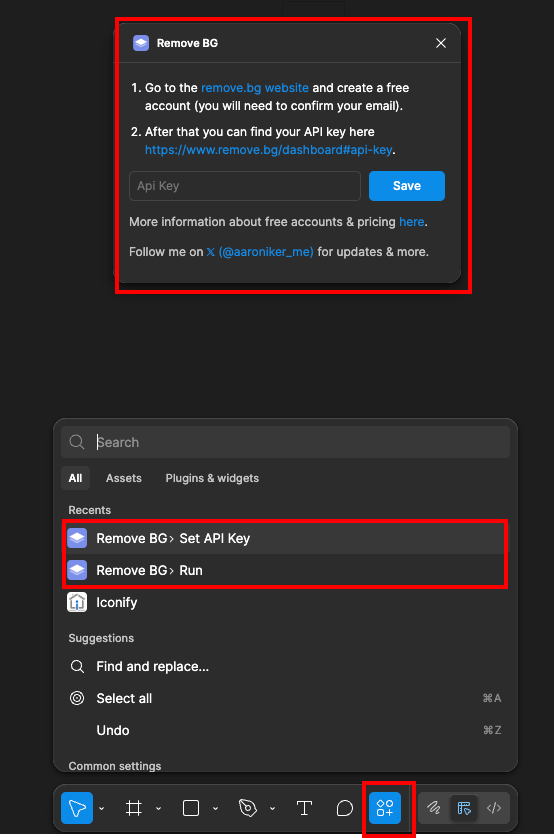Screen dimensions: 554x838
Task: Click the Remove BG logo in dialog header
Action: (141, 43)
